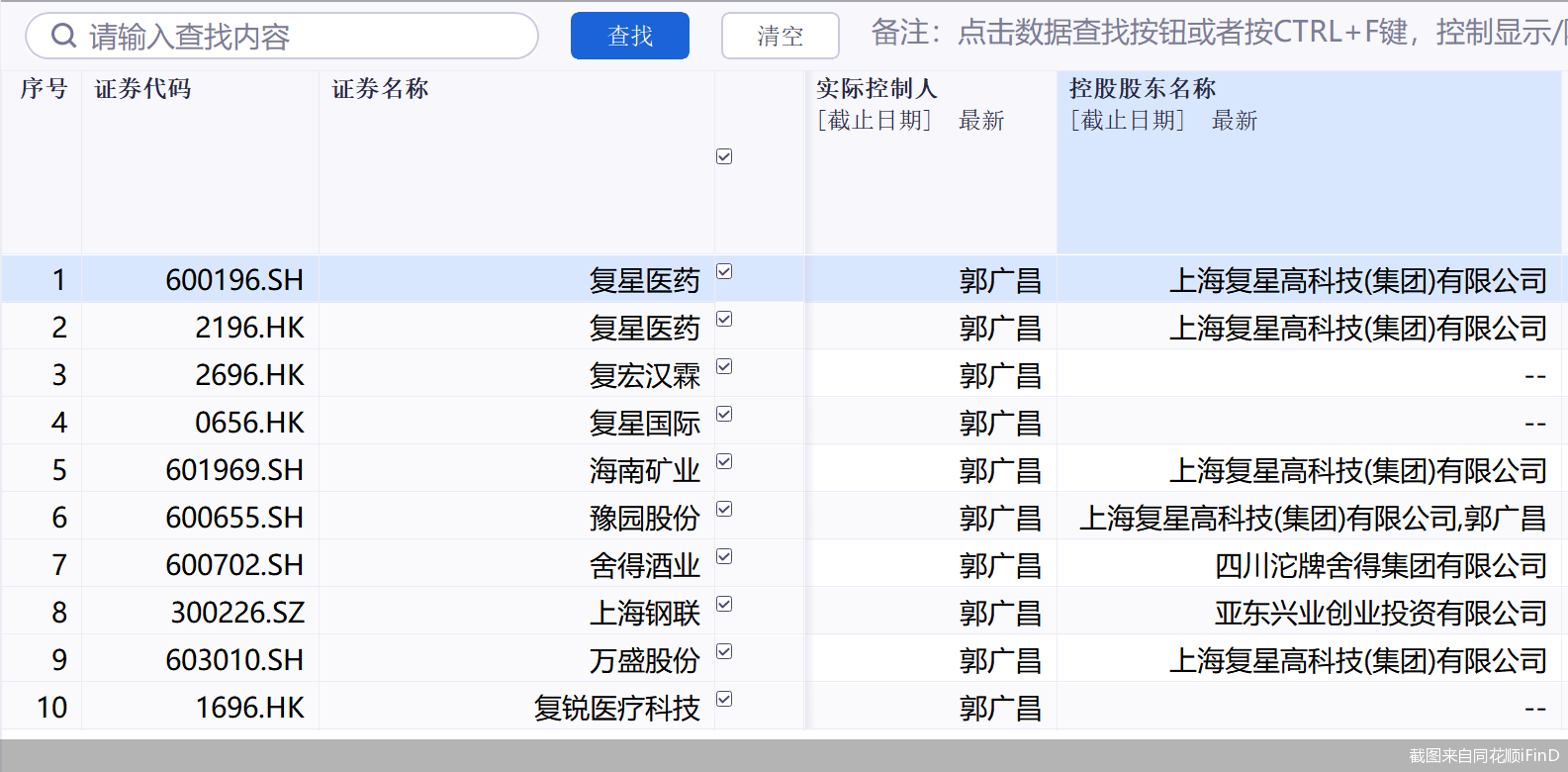The width and height of the screenshot is (1568, 772).
Task: Select the code cell 300226.SZ
Action: (x=200, y=613)
